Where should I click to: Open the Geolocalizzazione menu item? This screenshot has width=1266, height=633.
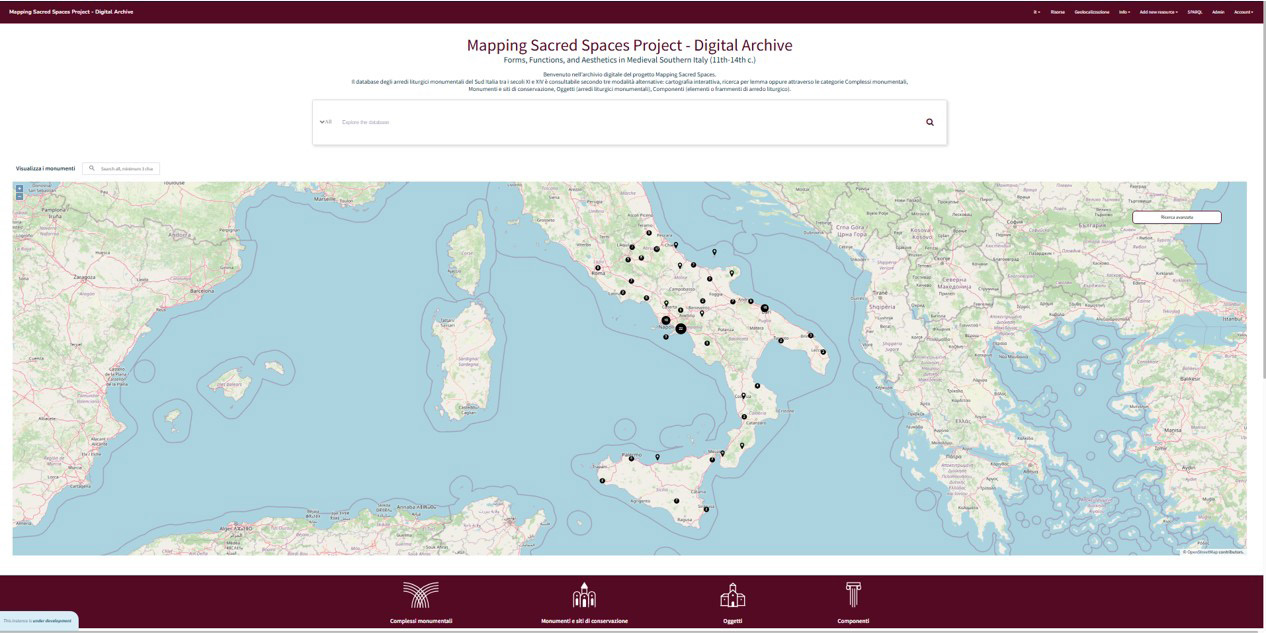coord(1091,12)
